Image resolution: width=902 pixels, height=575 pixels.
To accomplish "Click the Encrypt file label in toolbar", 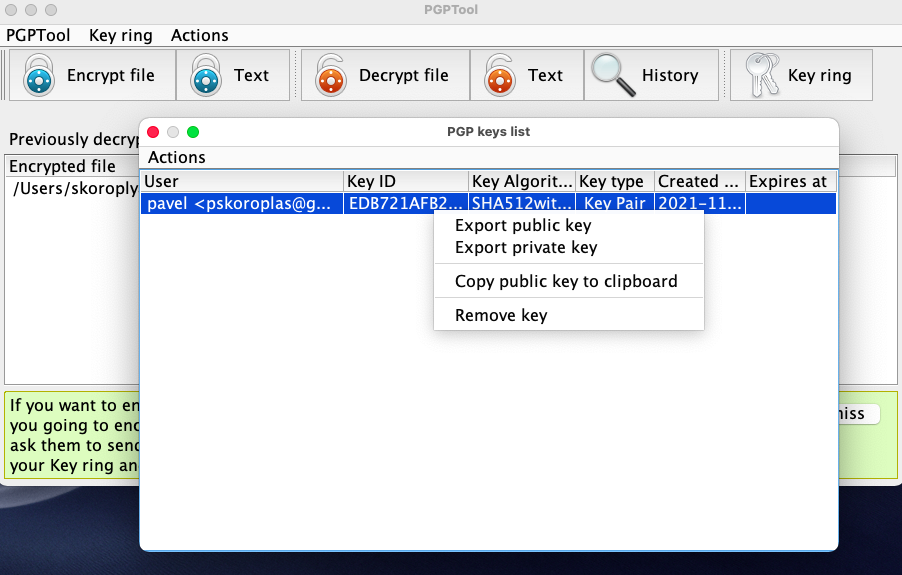I will click(x=110, y=75).
